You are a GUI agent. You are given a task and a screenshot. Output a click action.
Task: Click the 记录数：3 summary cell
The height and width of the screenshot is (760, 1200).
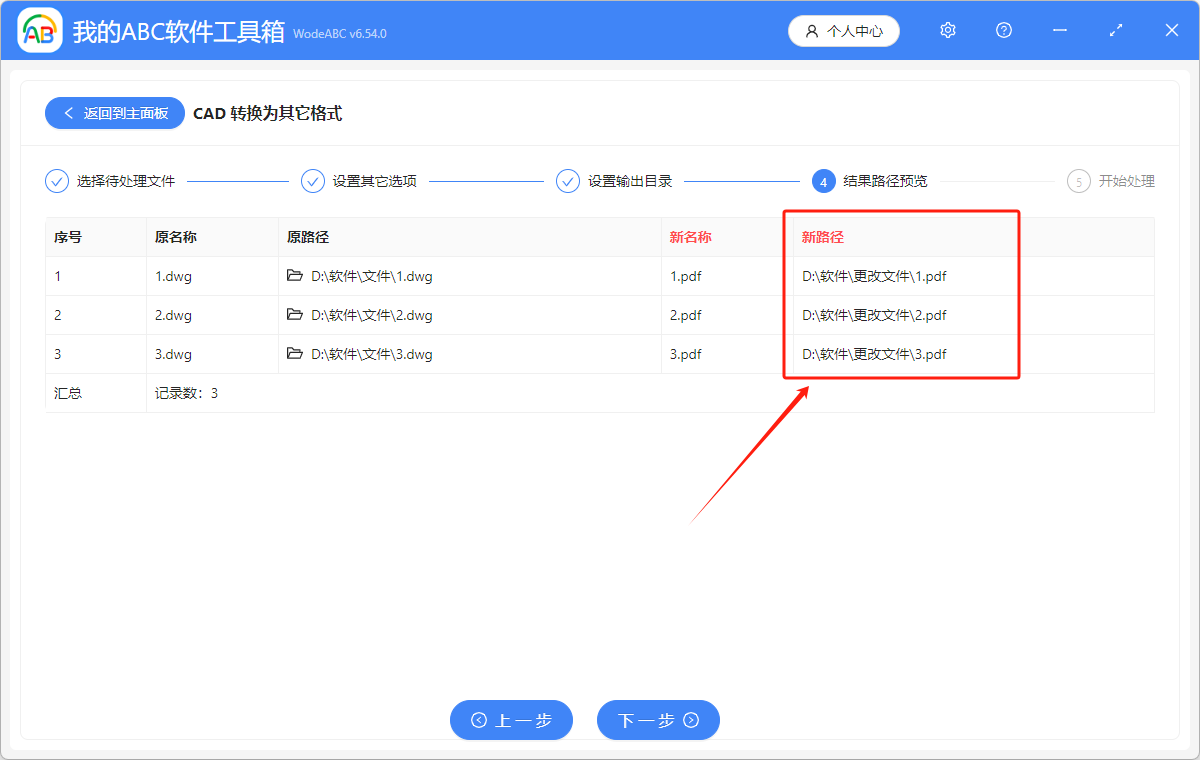(187, 392)
